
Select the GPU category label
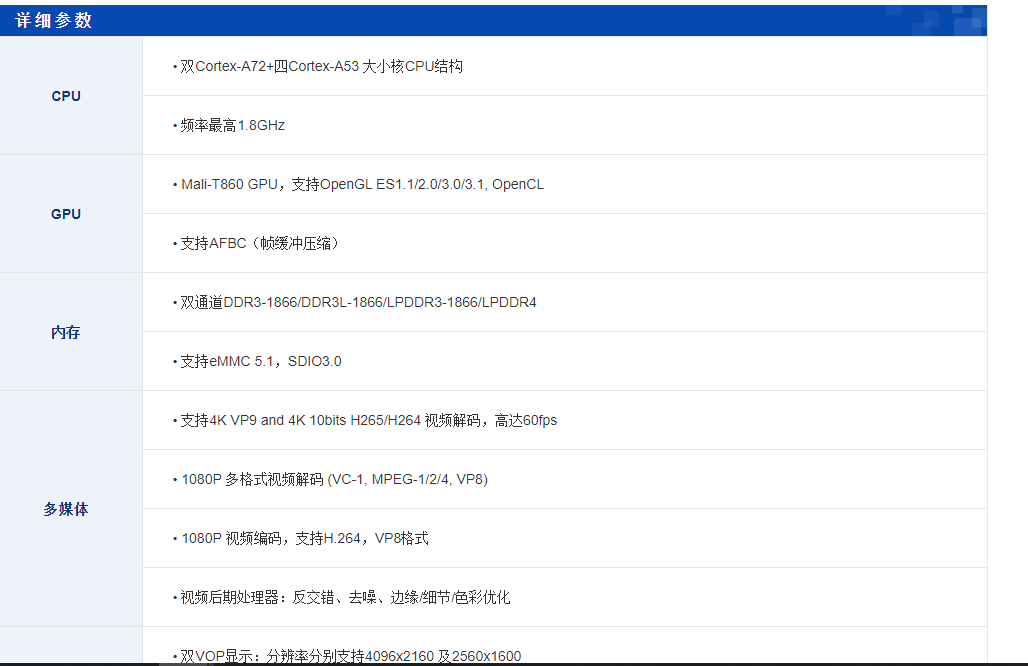tap(66, 214)
